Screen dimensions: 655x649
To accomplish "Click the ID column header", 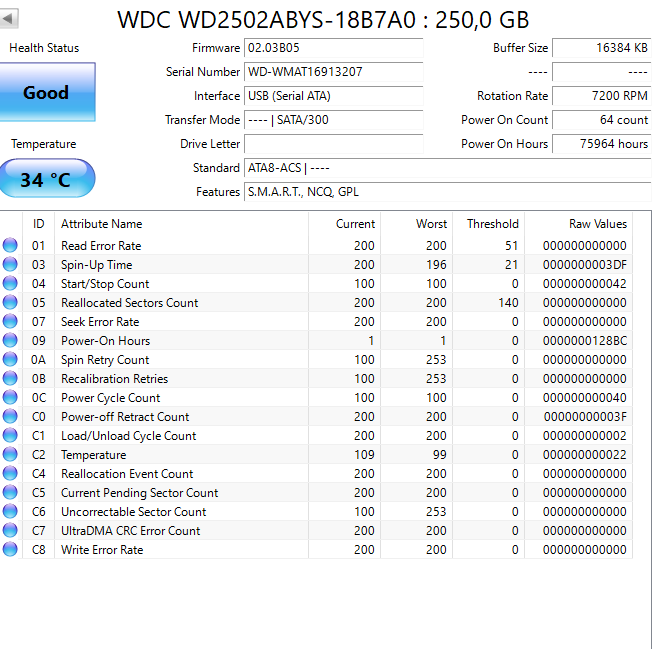I will coord(38,224).
